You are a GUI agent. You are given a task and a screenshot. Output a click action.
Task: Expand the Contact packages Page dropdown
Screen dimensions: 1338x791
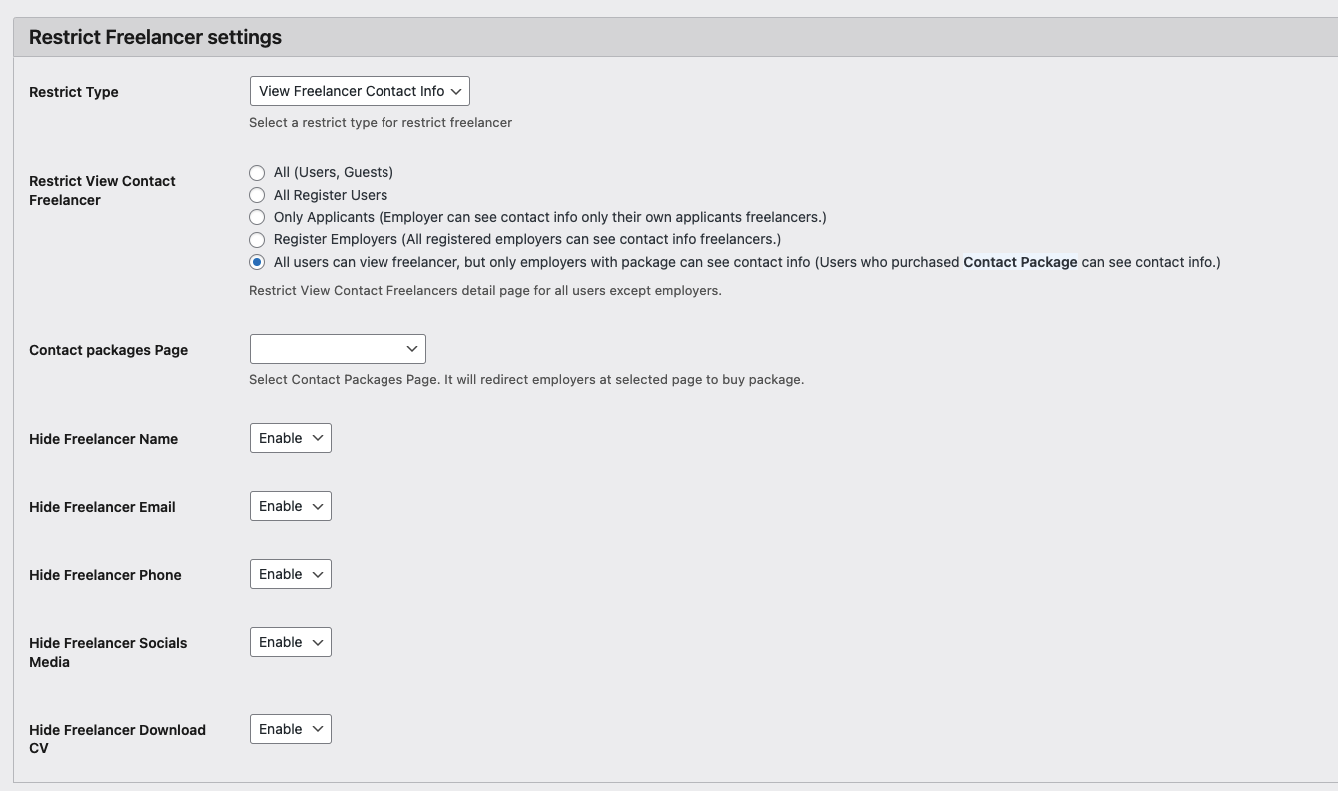click(x=337, y=349)
